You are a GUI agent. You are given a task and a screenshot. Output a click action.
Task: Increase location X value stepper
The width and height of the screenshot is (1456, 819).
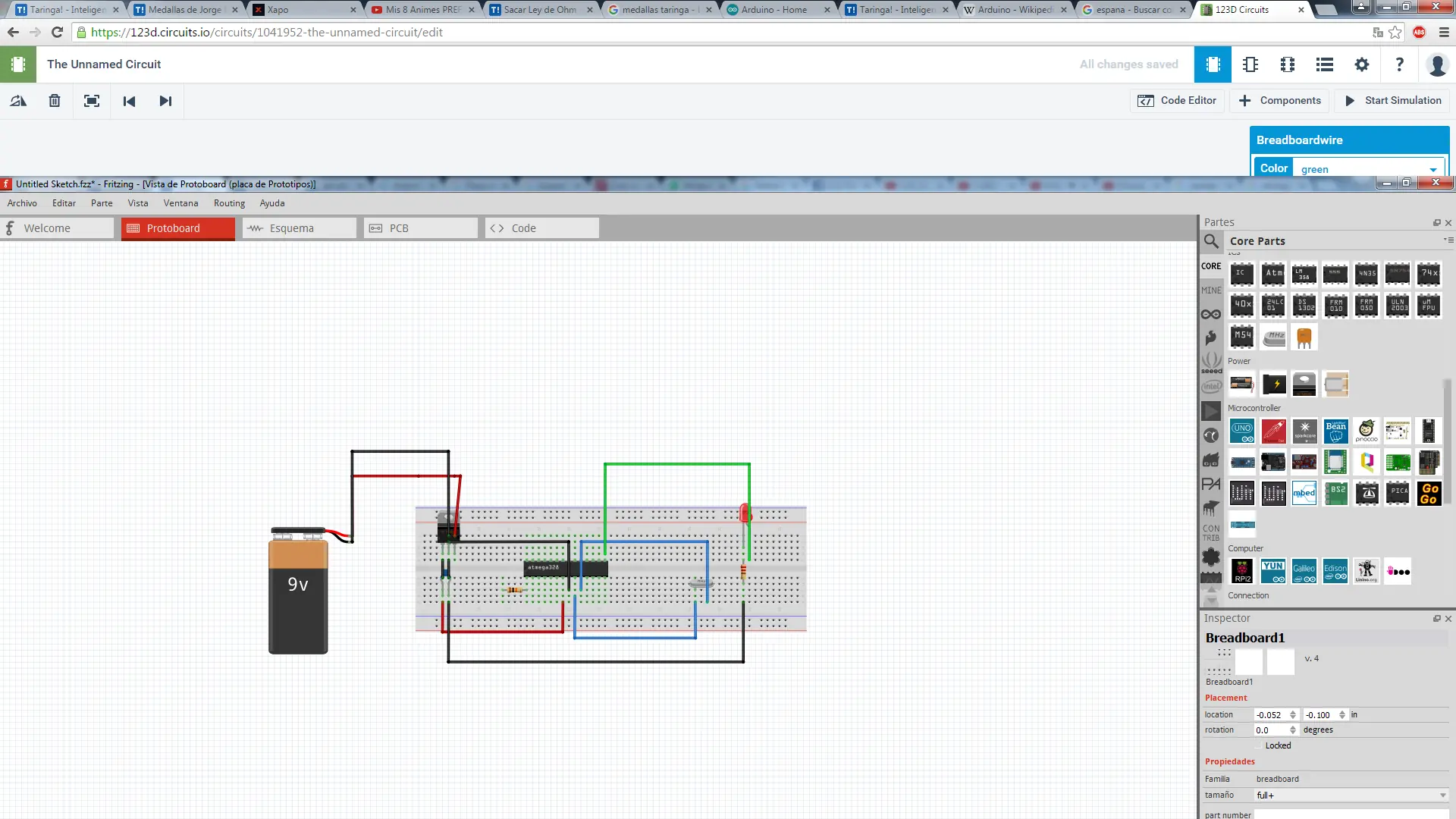pyautogui.click(x=1293, y=712)
